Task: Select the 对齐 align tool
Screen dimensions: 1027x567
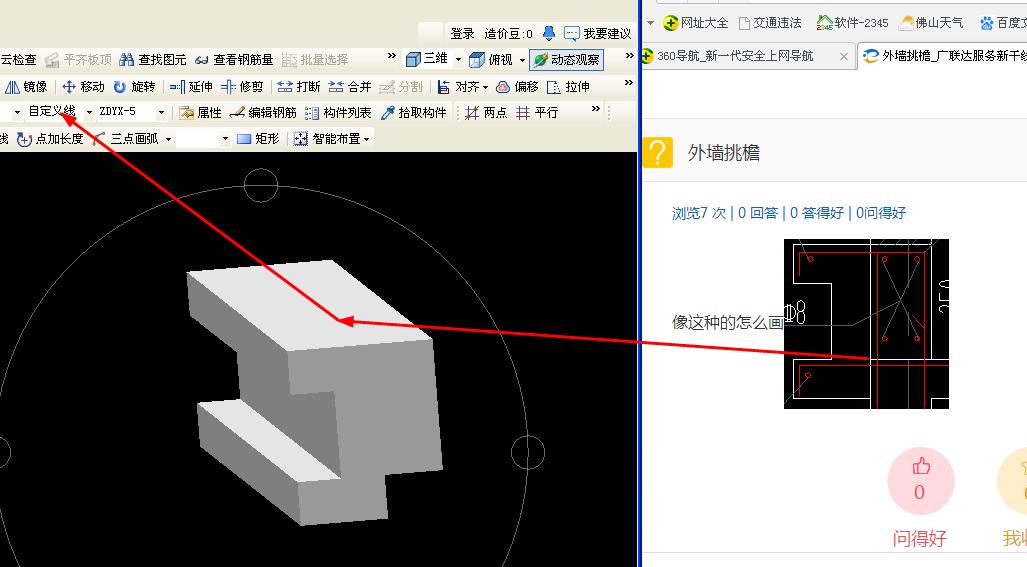Action: click(458, 86)
